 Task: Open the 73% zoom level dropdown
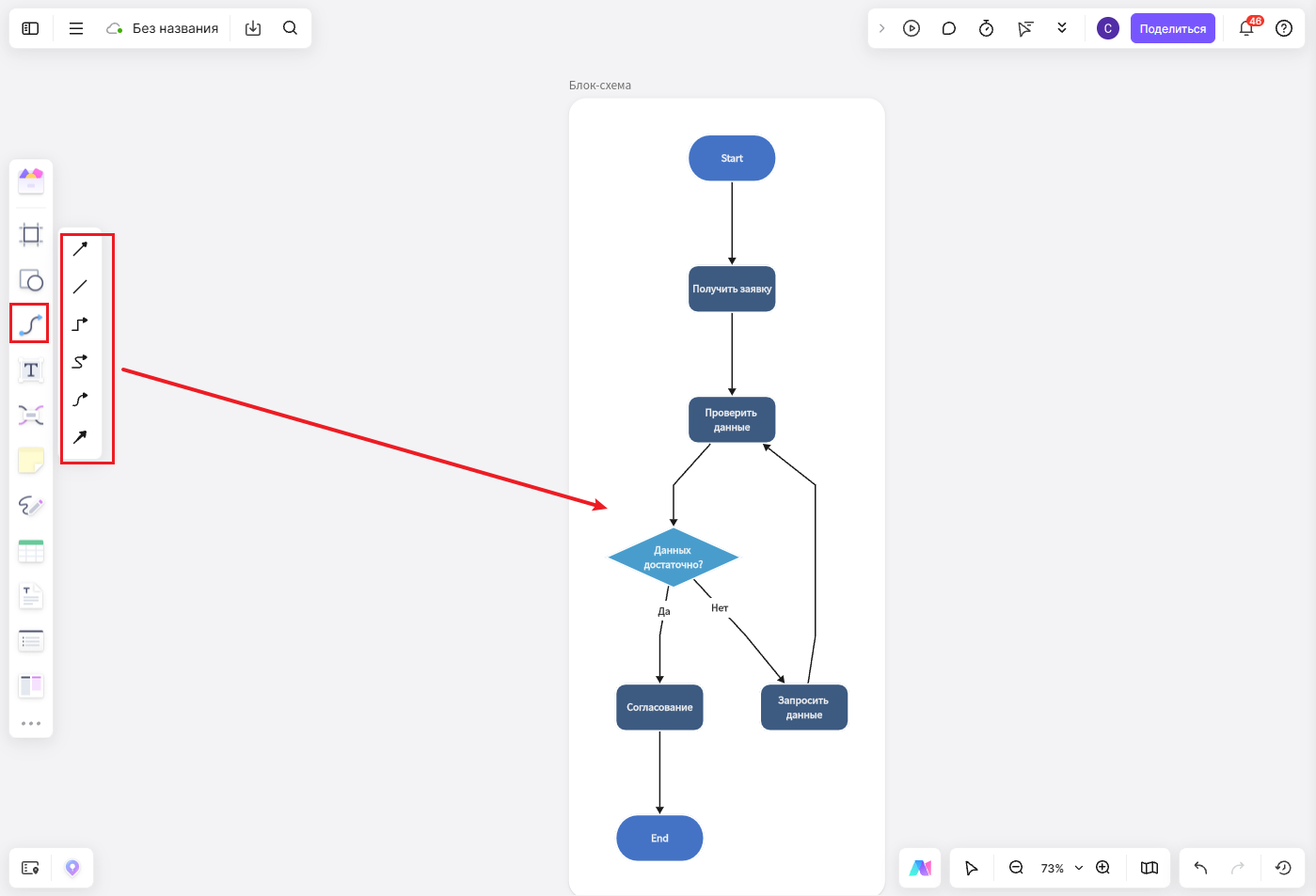[1061, 868]
